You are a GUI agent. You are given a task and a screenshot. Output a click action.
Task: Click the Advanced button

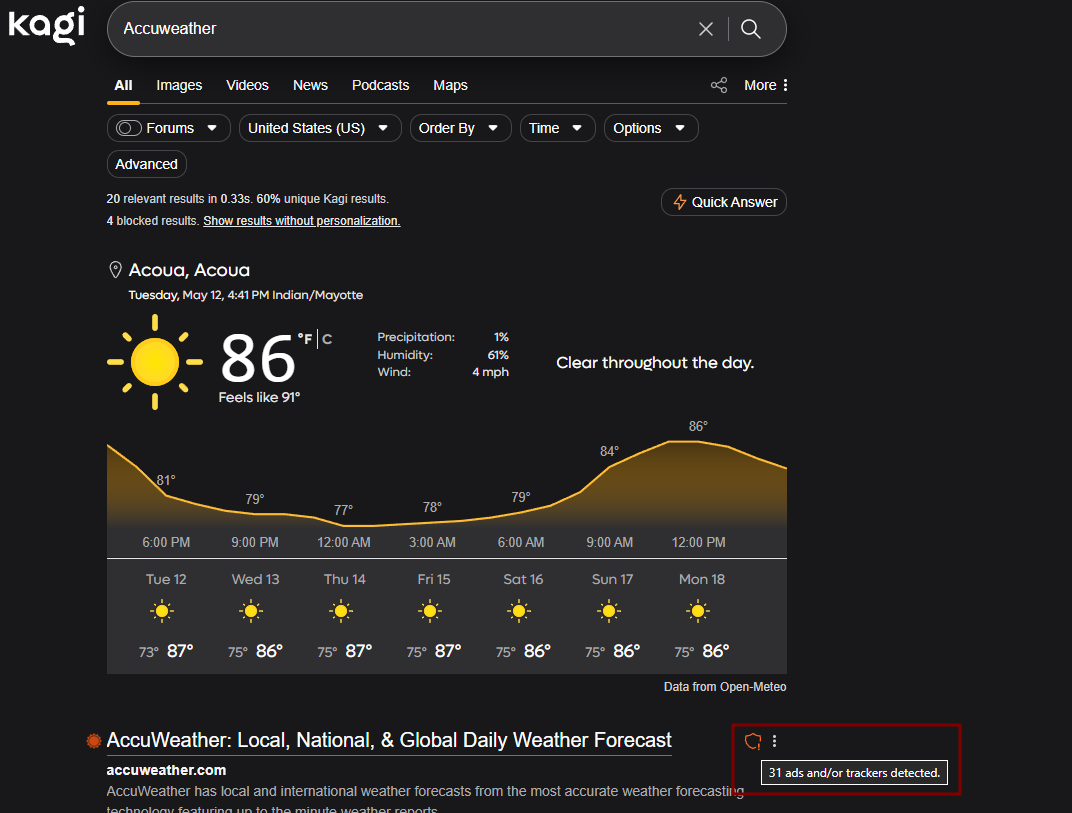click(146, 164)
